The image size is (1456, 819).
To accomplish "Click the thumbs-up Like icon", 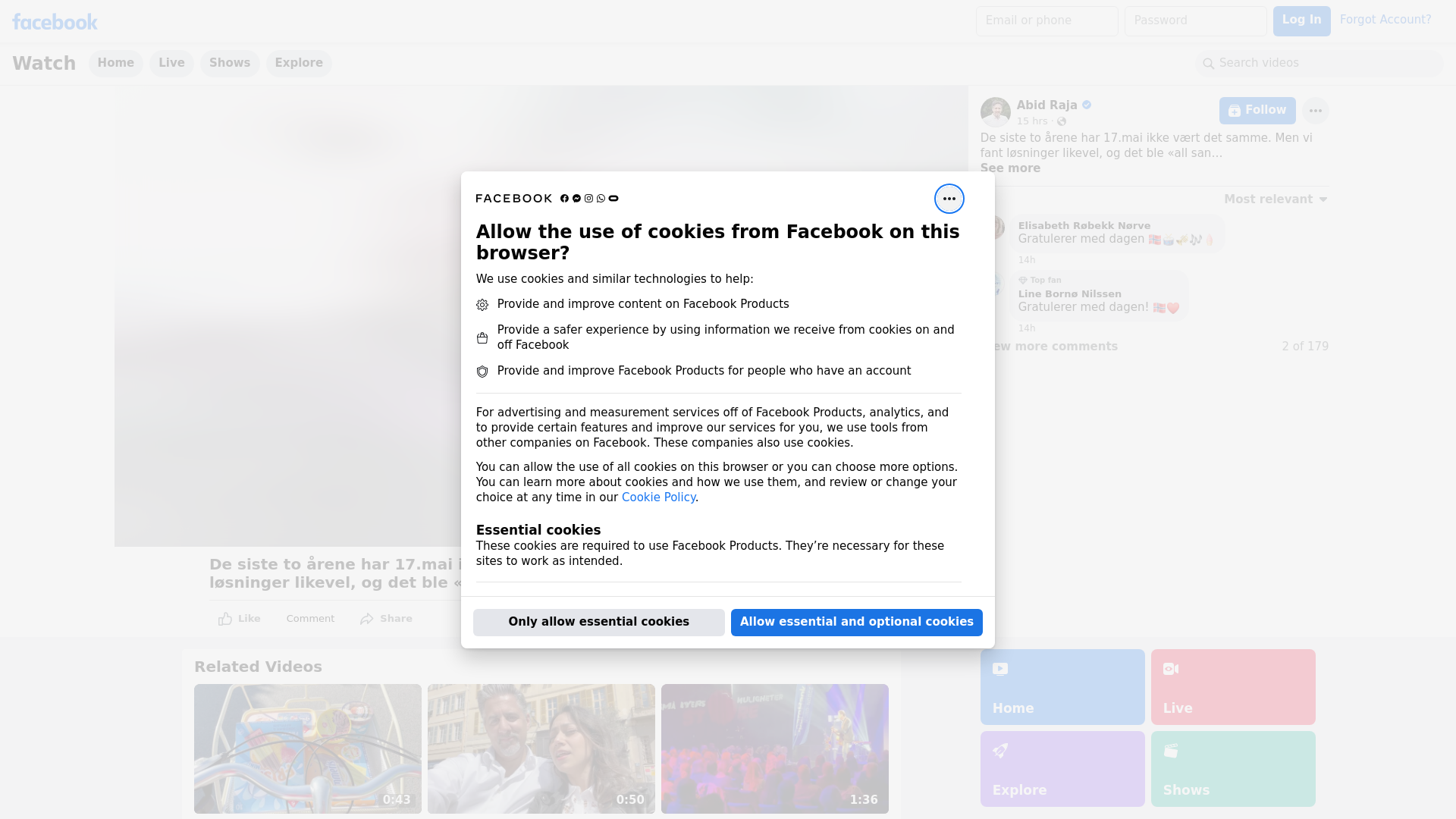I will click(225, 619).
